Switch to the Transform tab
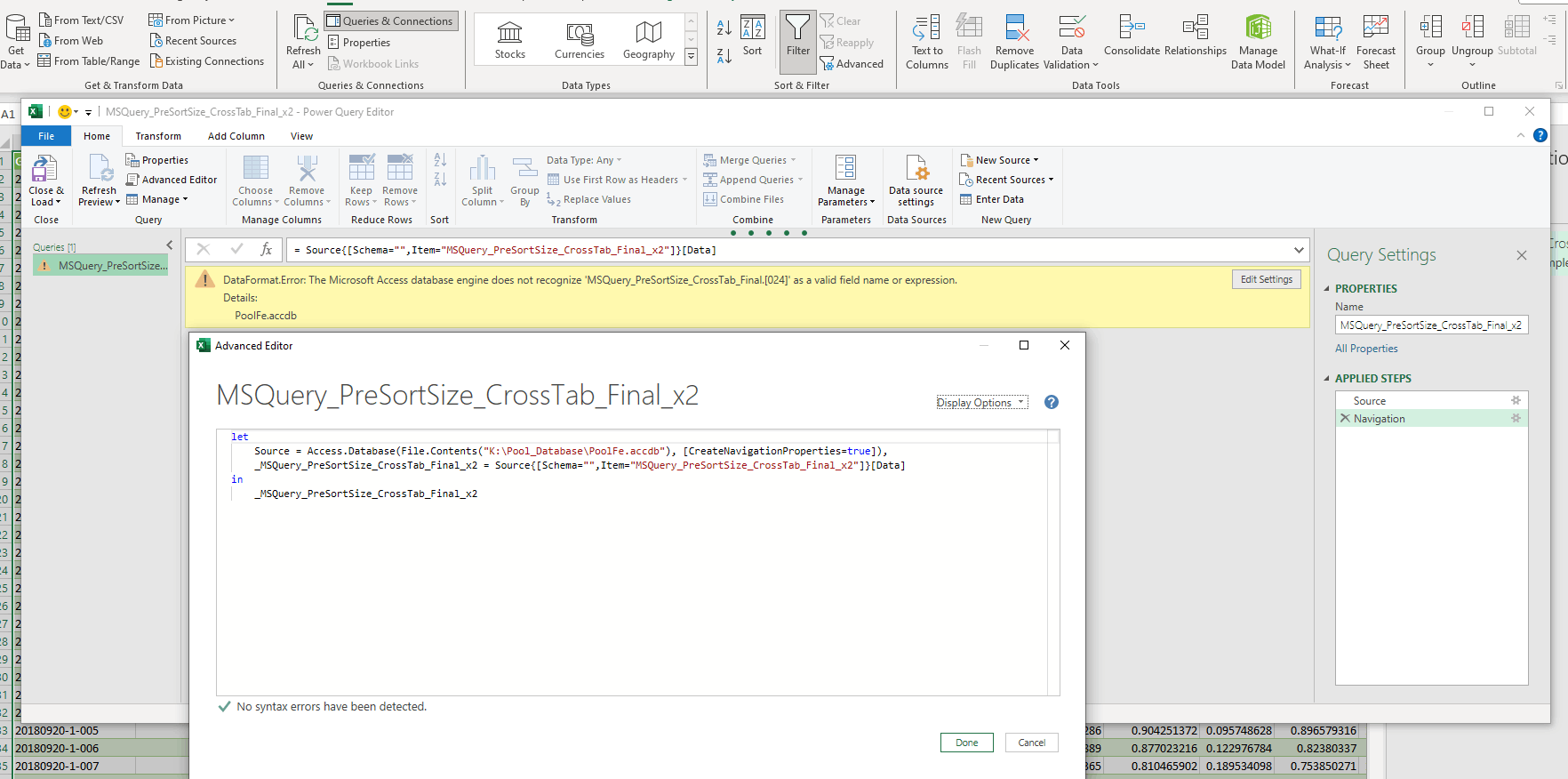Viewport: 1568px width, 779px height. tap(158, 136)
